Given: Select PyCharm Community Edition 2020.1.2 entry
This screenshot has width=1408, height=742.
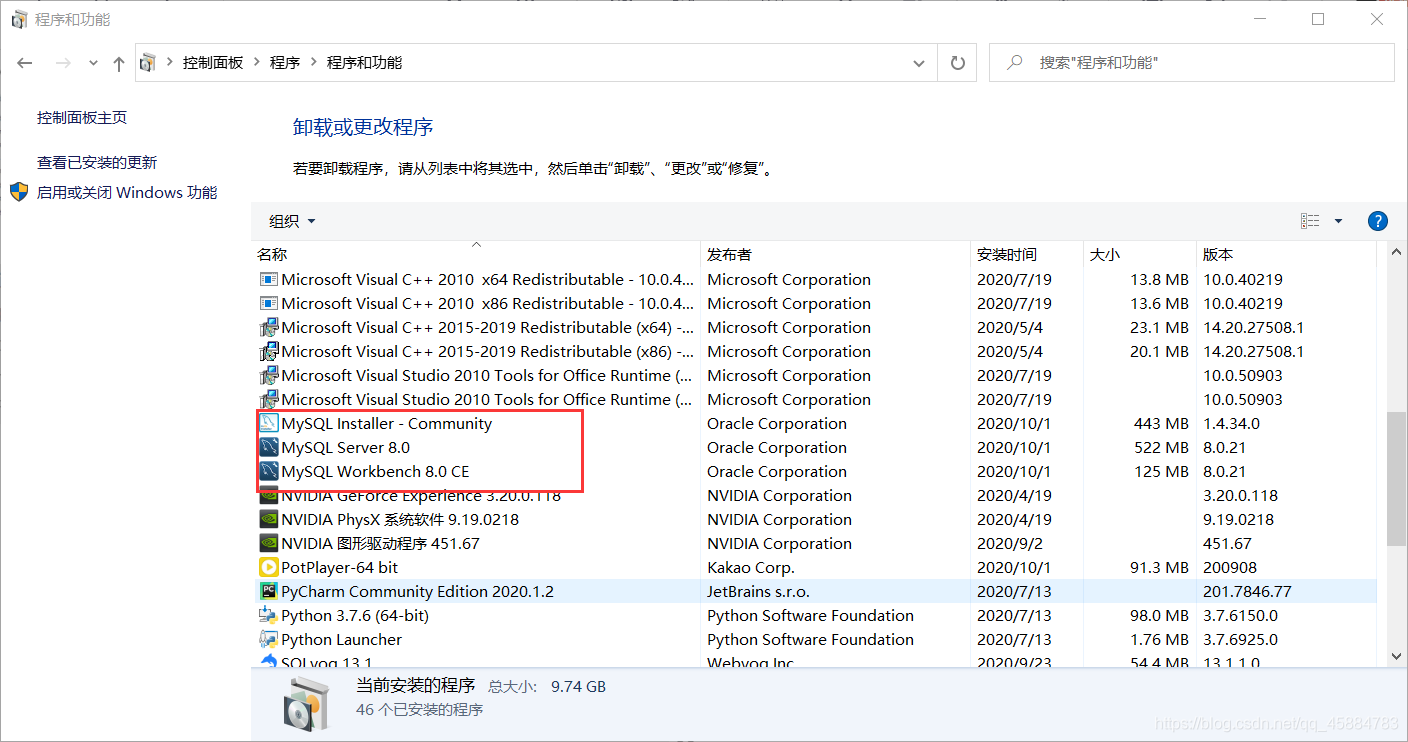Looking at the screenshot, I should click(x=418, y=592).
